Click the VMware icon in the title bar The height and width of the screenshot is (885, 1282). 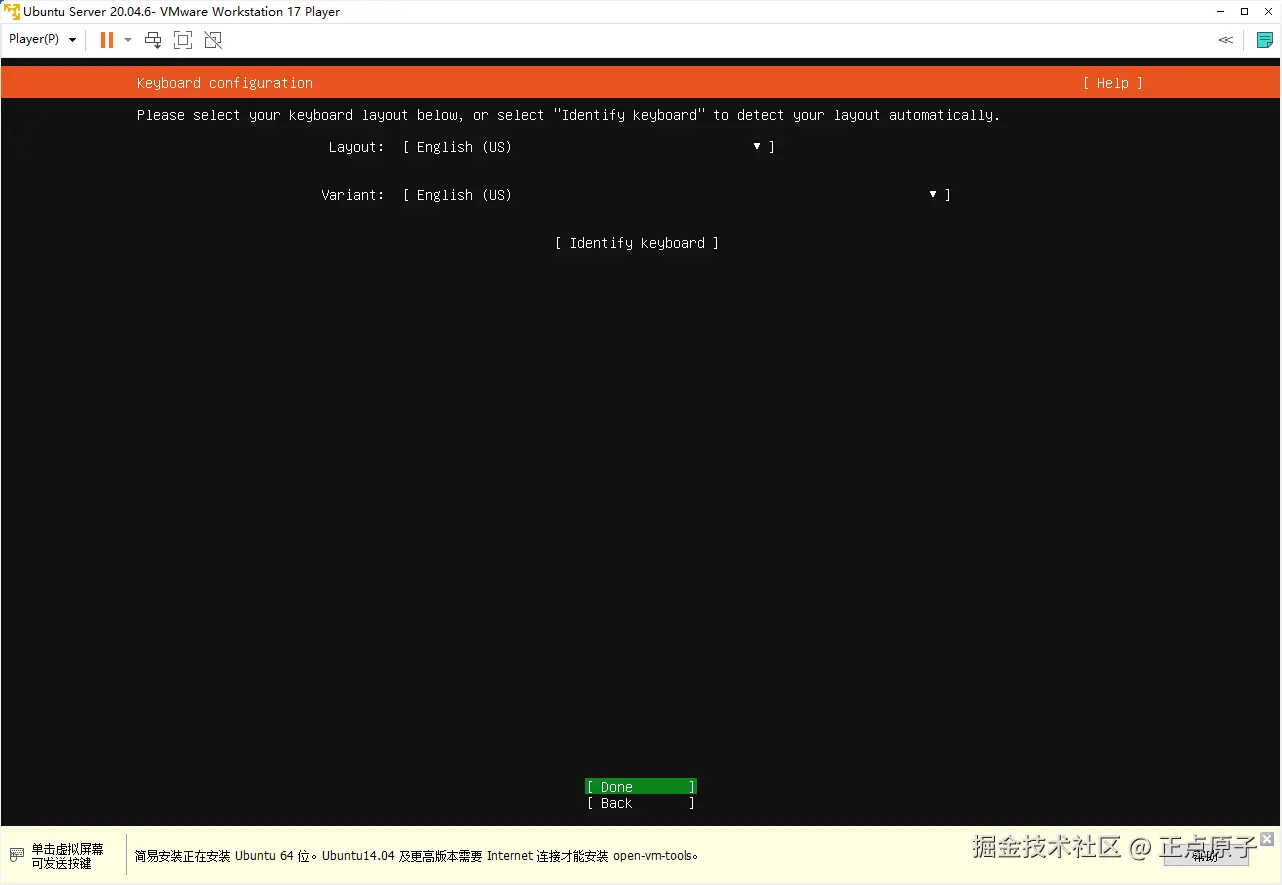12,12
